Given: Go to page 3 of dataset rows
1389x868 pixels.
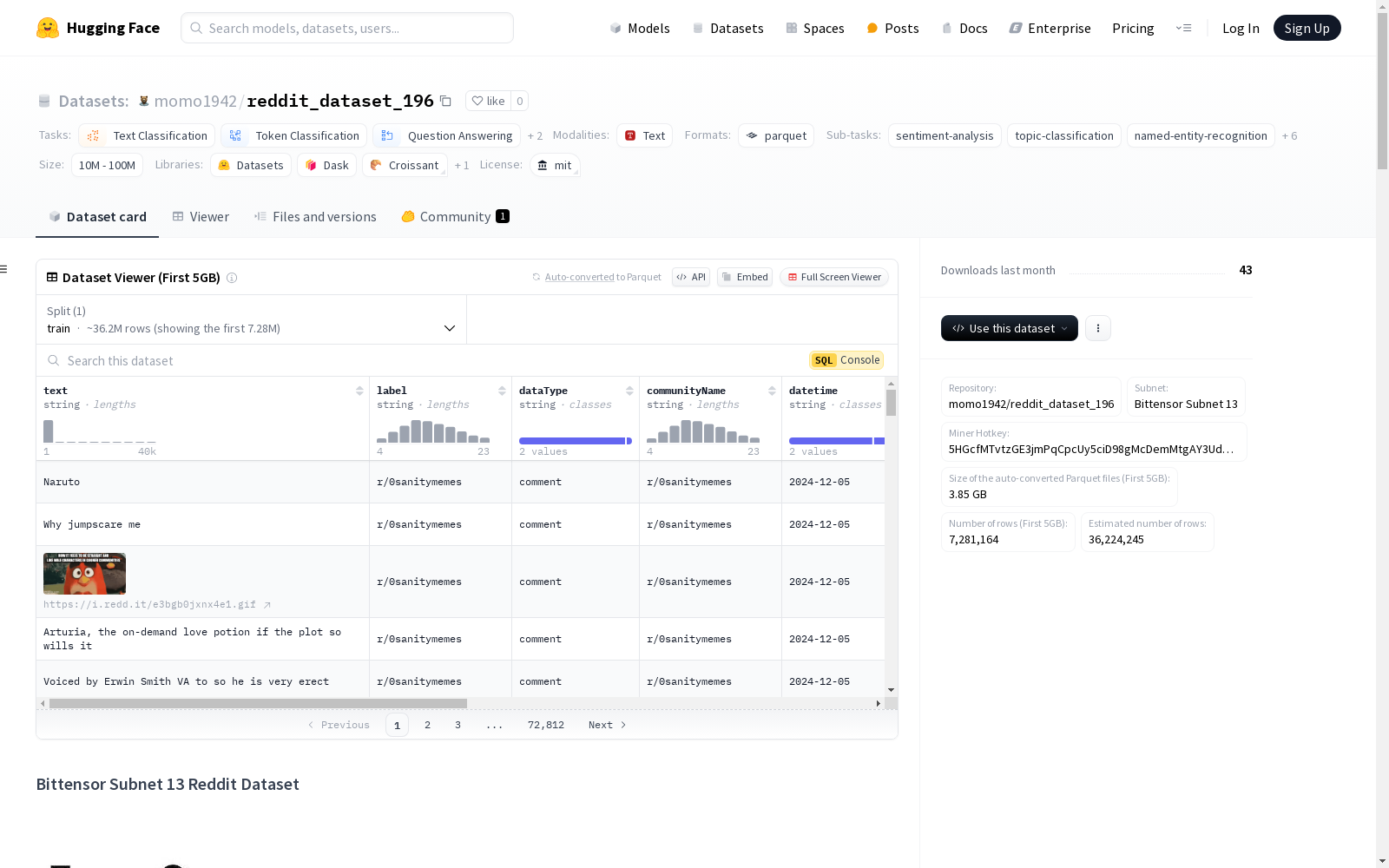Looking at the screenshot, I should 458,725.
